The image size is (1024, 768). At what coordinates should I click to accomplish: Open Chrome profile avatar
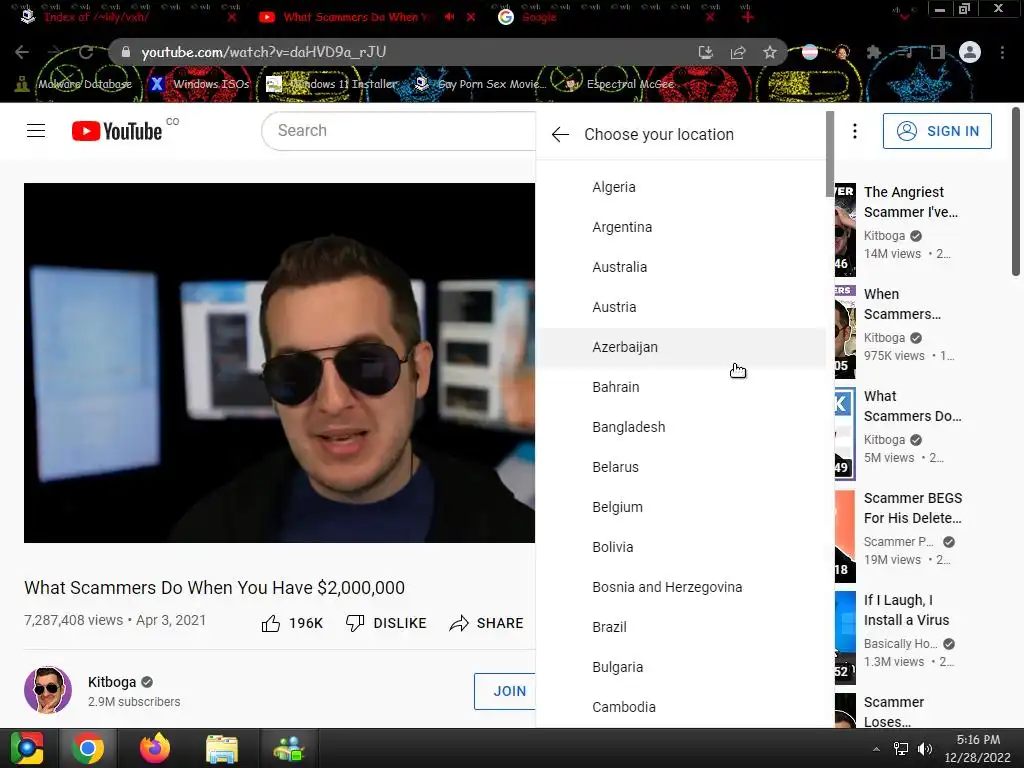[970, 52]
